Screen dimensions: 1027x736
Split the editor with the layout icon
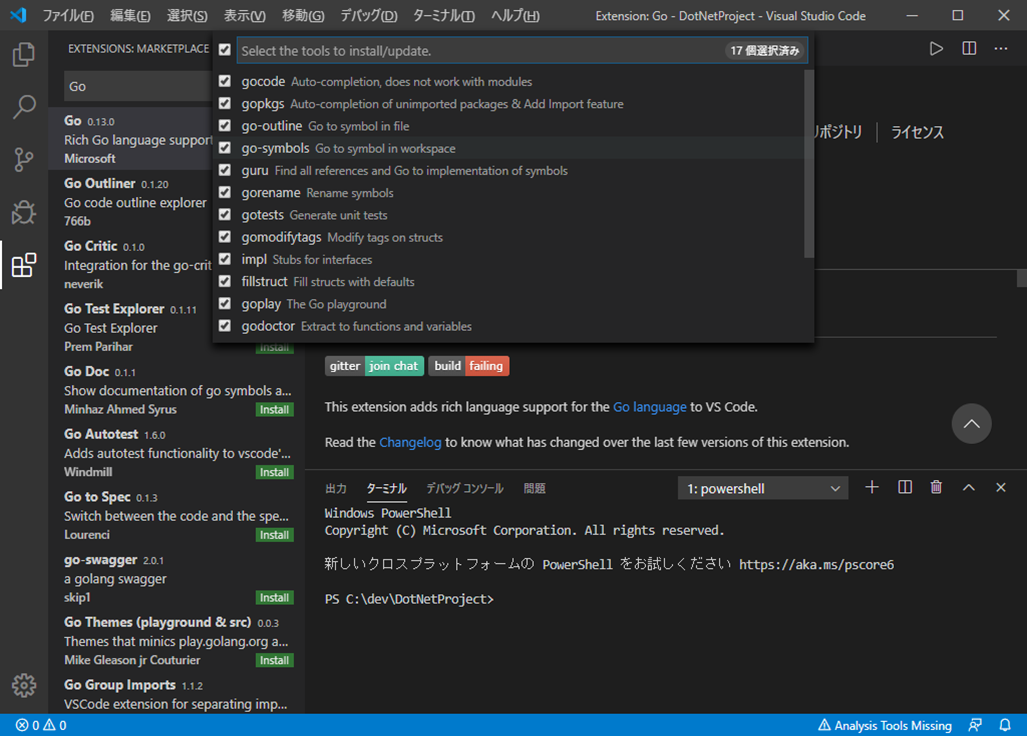coord(969,48)
